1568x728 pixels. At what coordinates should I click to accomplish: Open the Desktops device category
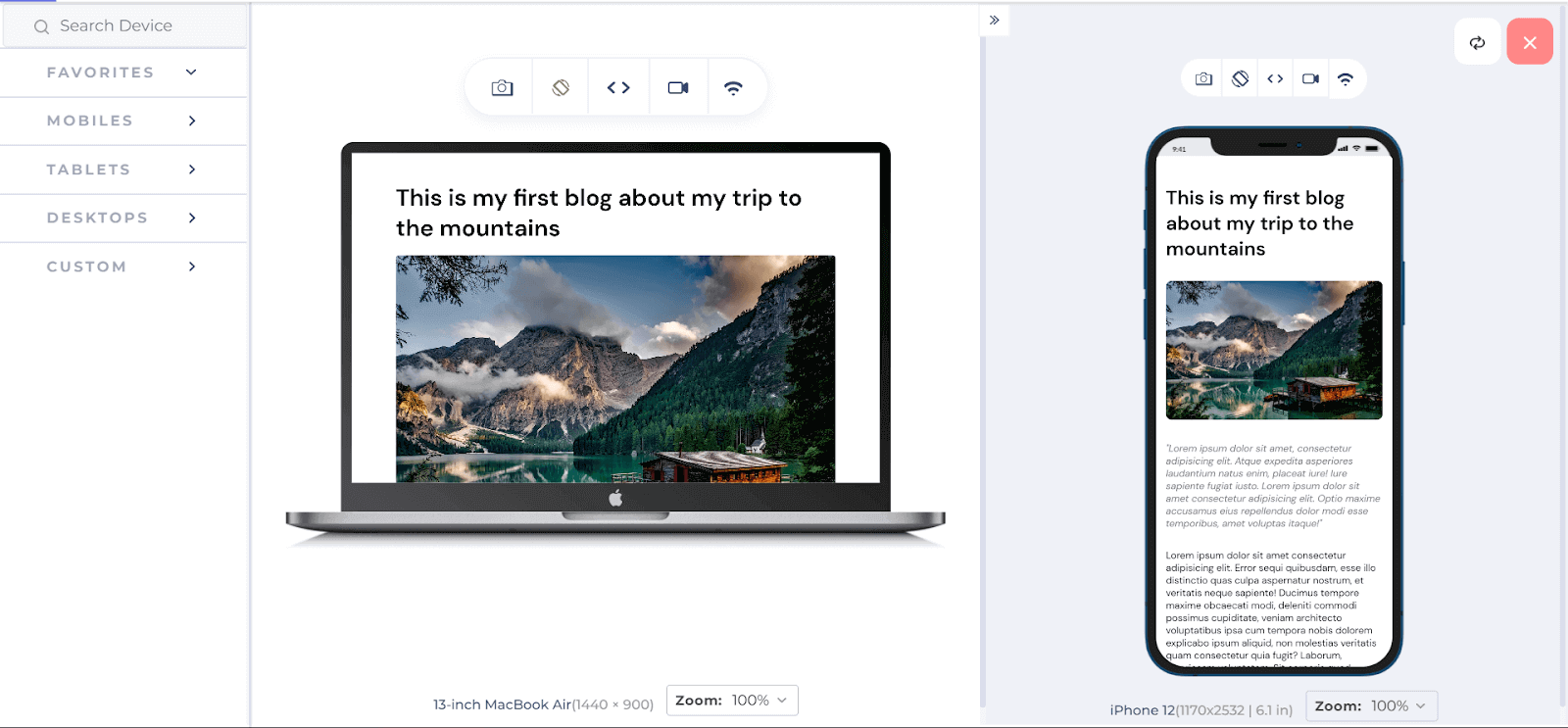pyautogui.click(x=123, y=218)
